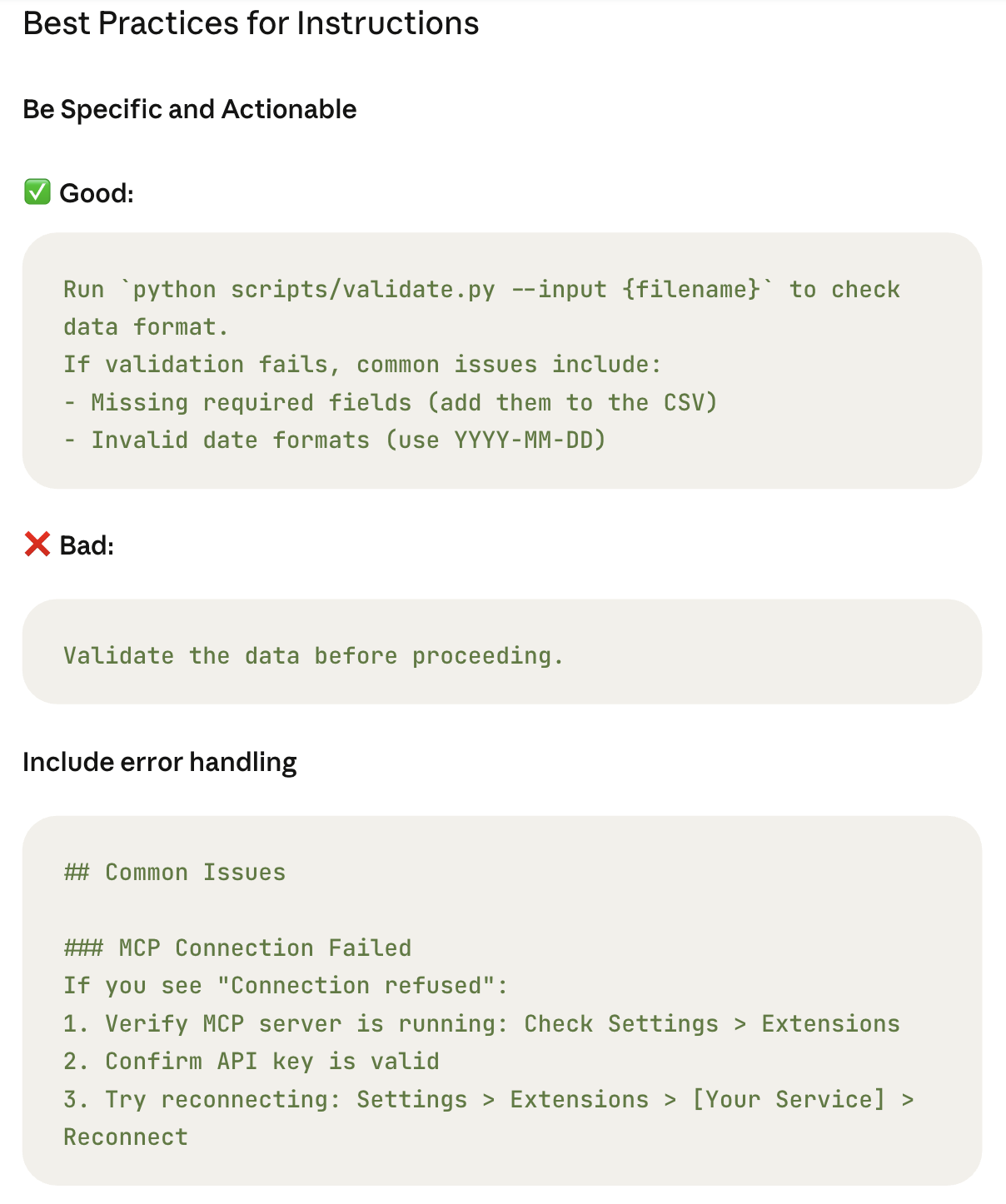The image size is (1006, 1204).
Task: Click the 'If you see Connection refused' line
Action: pyautogui.click(x=286, y=985)
